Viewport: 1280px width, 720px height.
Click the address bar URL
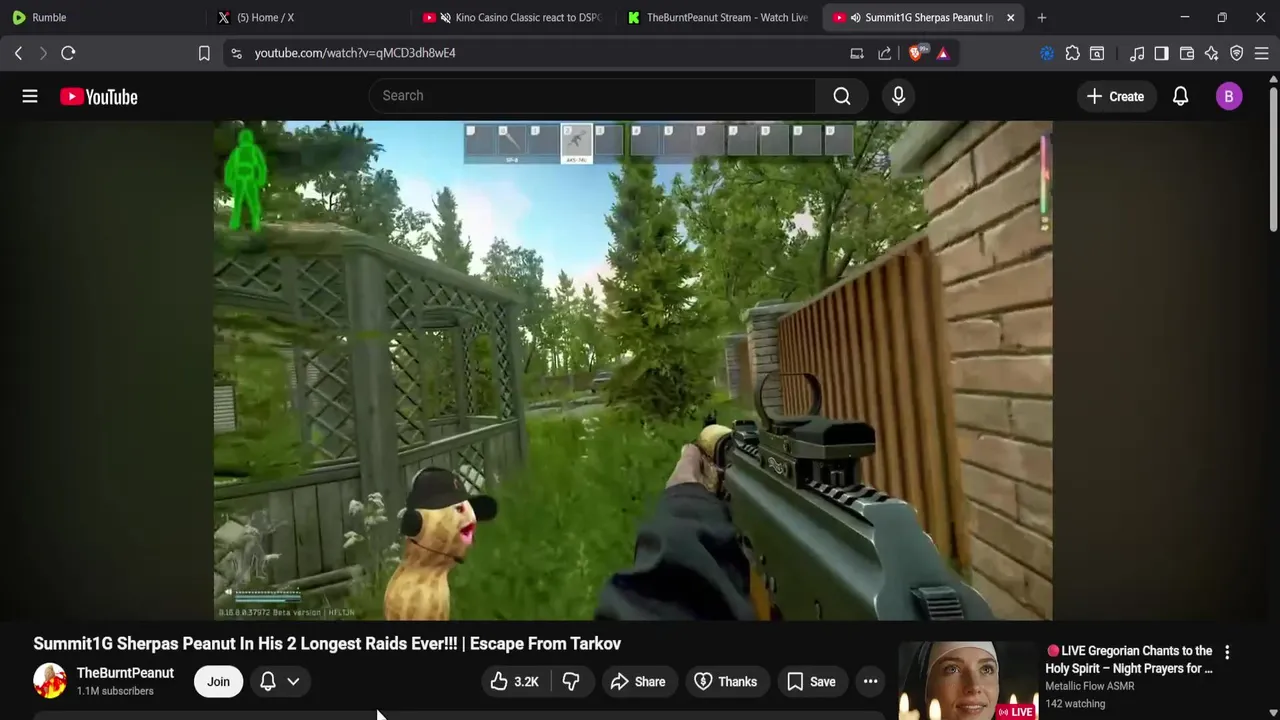(355, 53)
